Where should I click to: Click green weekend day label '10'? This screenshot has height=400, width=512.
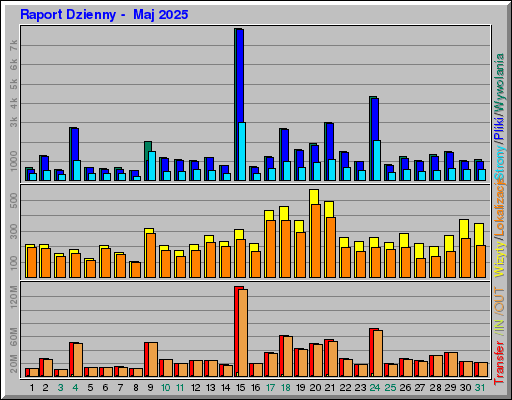(166, 388)
